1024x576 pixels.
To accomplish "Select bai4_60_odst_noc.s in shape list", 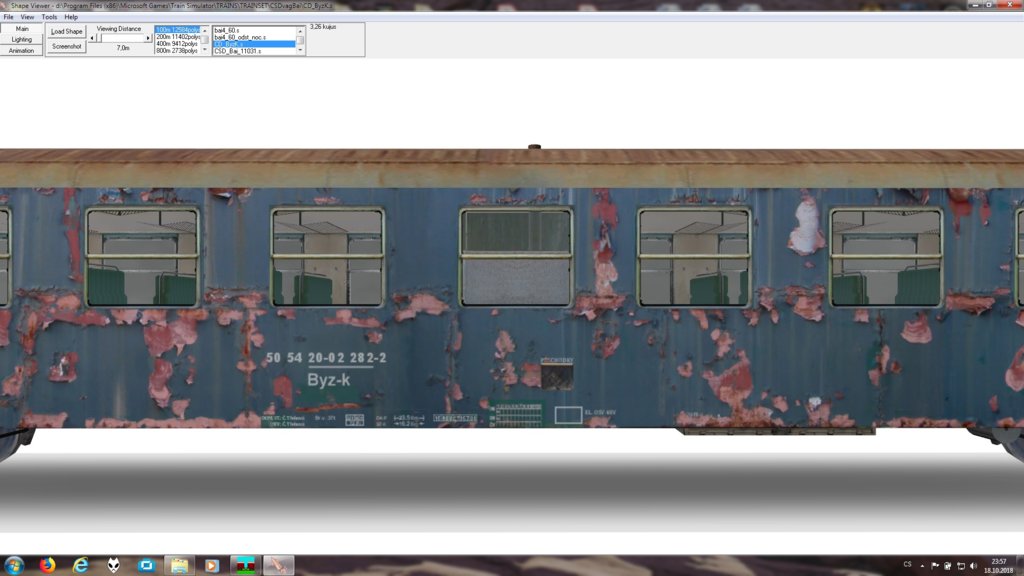I will 240,37.
